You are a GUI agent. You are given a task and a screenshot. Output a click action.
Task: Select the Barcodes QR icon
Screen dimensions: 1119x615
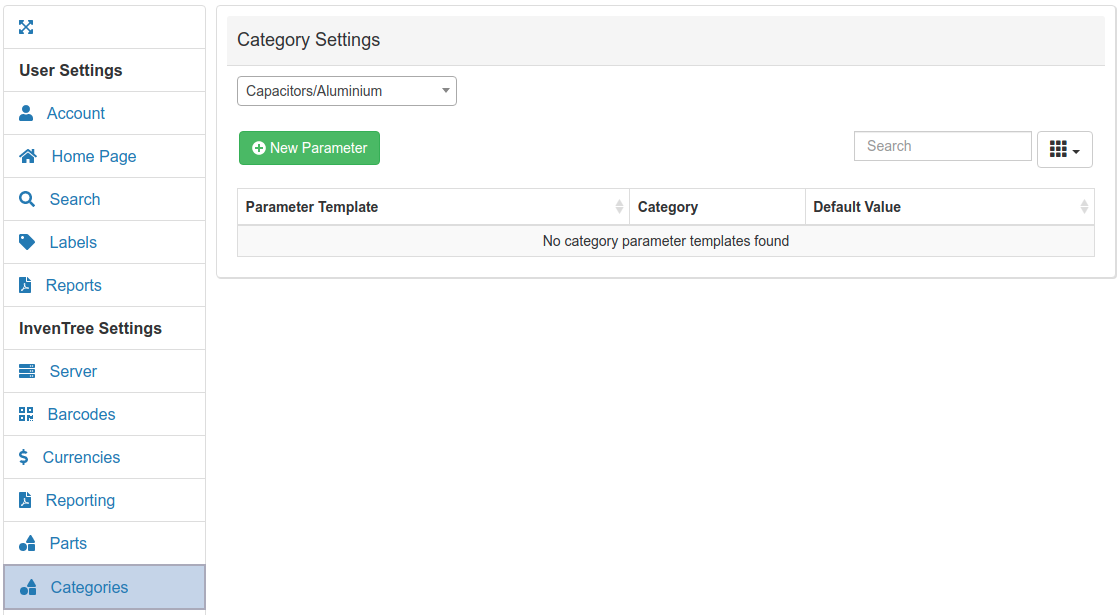coord(25,414)
